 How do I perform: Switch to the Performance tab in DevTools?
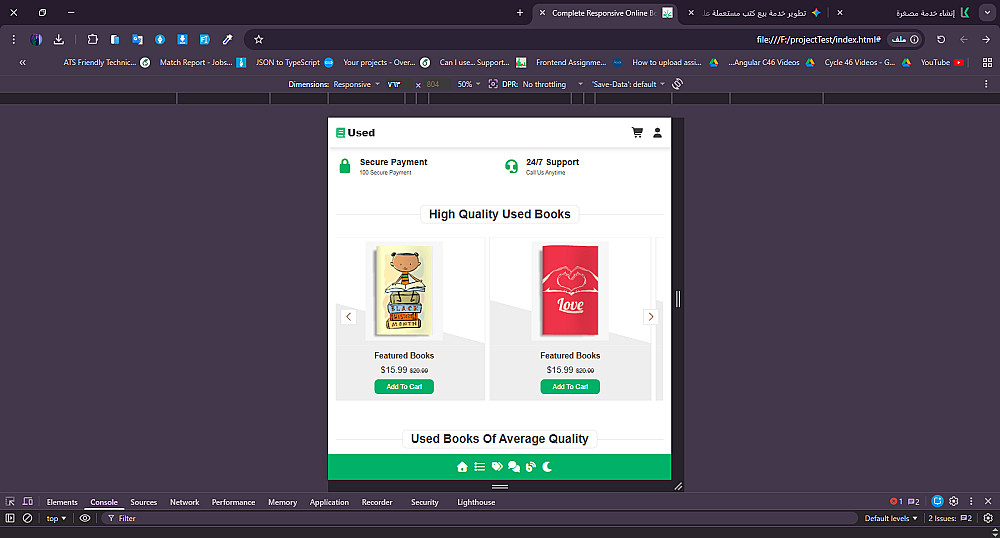click(x=233, y=502)
